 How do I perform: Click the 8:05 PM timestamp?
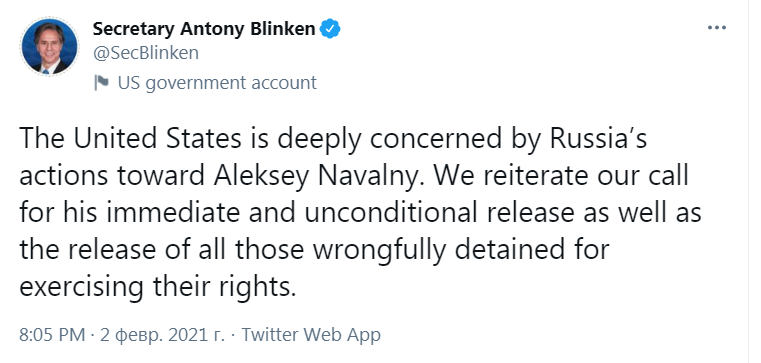(x=52, y=335)
